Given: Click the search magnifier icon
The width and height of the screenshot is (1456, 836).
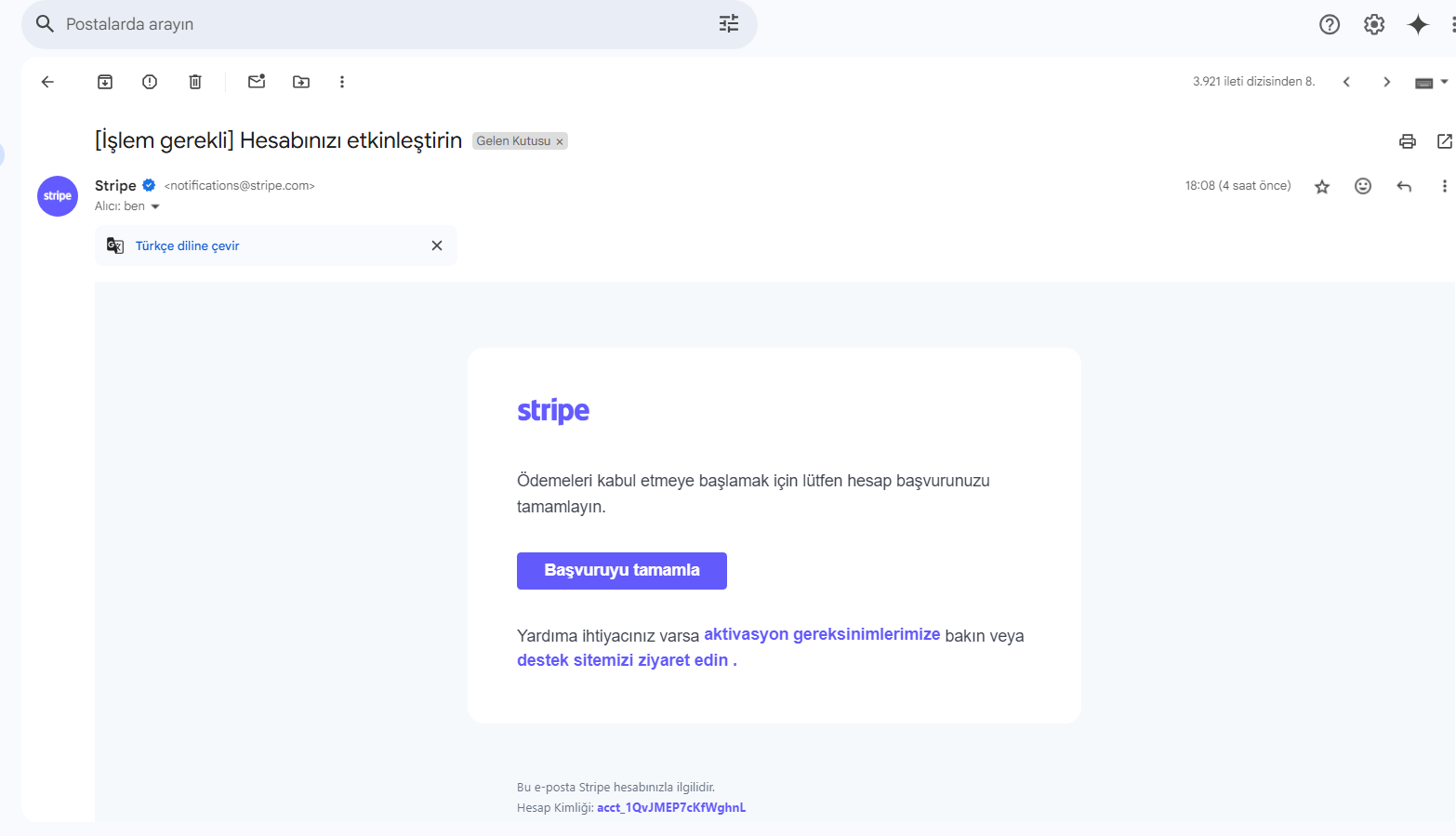Looking at the screenshot, I should (x=45, y=23).
